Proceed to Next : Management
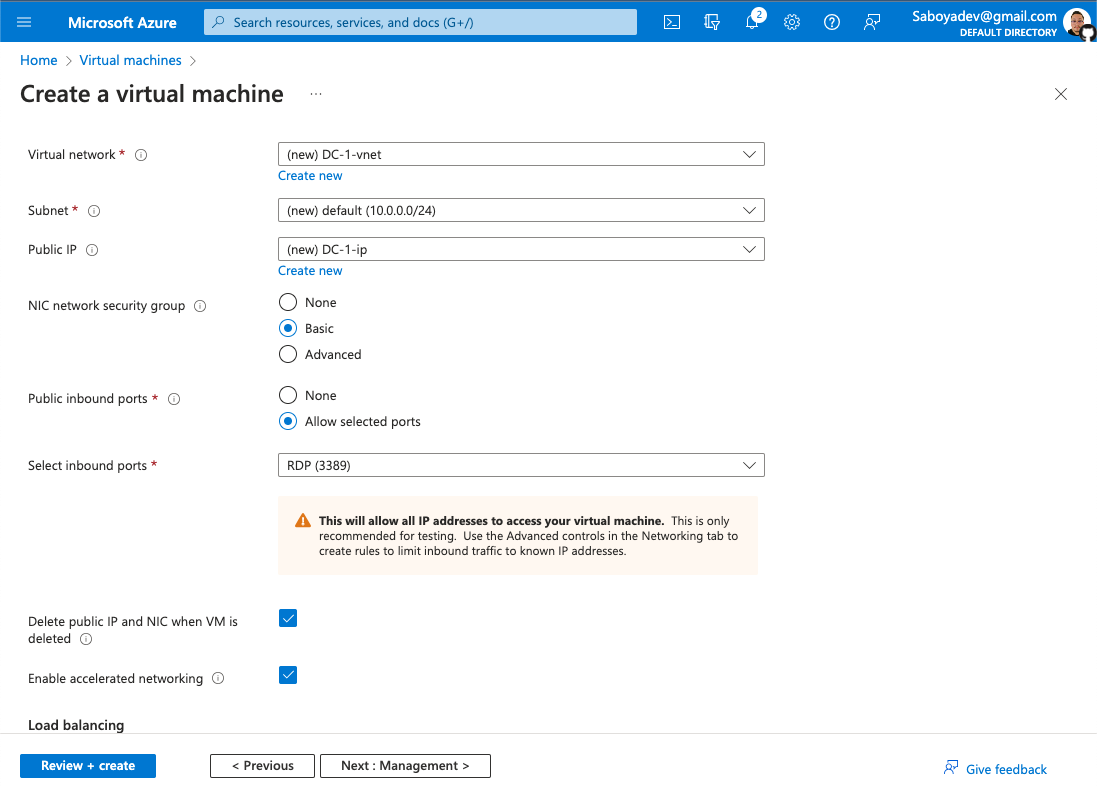 click(405, 766)
